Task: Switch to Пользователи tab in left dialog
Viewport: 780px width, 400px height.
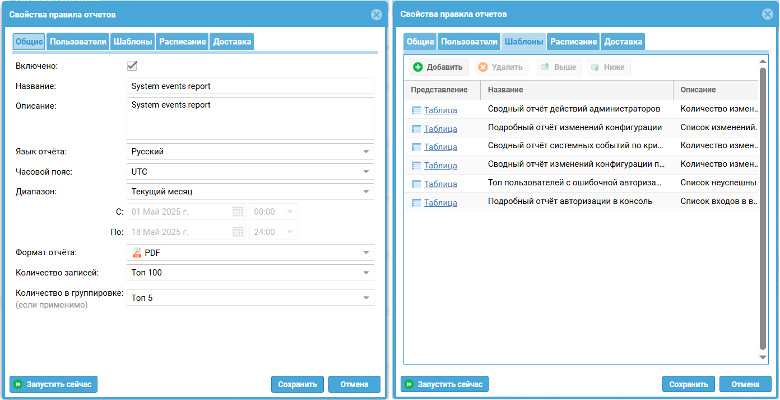Action: (x=80, y=42)
